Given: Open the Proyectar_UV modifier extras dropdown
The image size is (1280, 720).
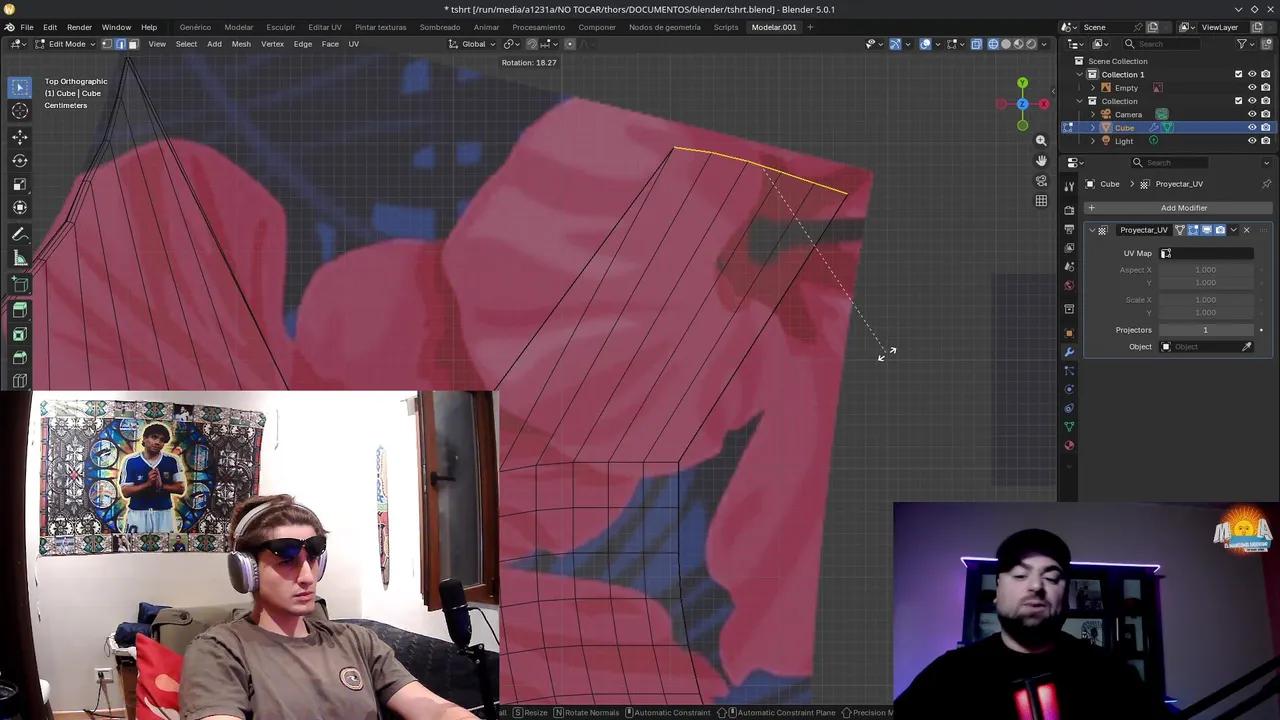Looking at the screenshot, I should click(x=1233, y=230).
